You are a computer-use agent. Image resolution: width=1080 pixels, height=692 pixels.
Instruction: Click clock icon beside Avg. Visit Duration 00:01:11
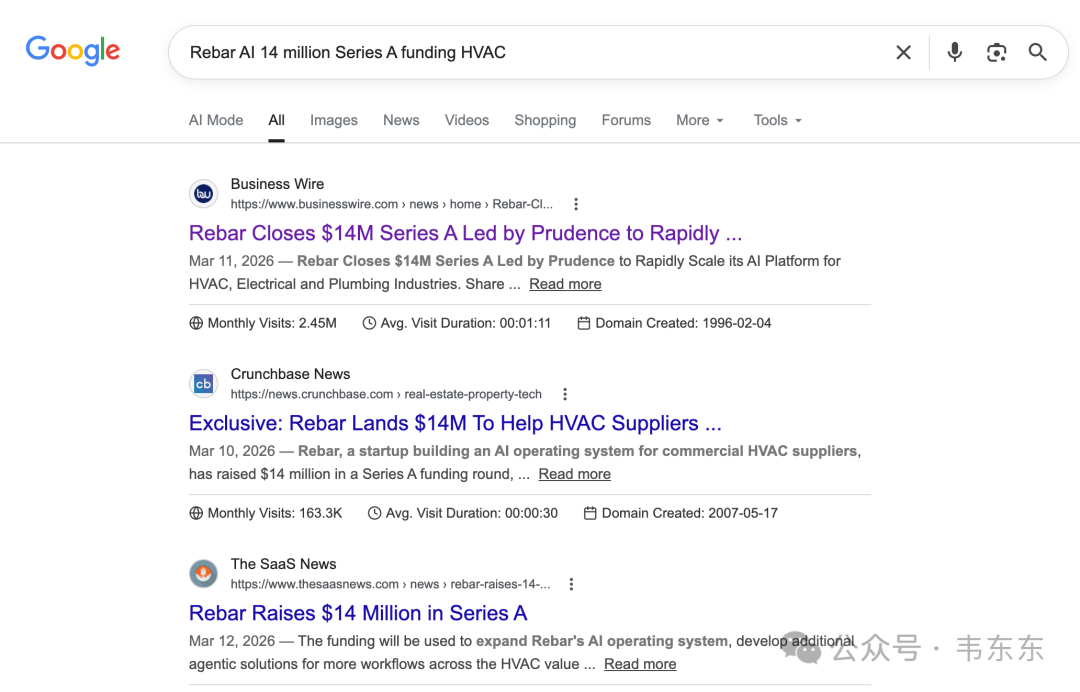point(369,323)
